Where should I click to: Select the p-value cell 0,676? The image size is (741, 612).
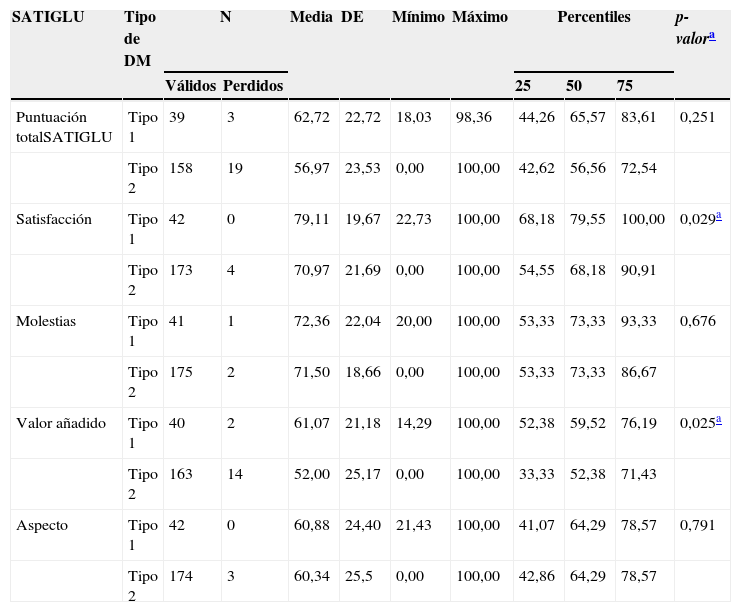tap(698, 321)
